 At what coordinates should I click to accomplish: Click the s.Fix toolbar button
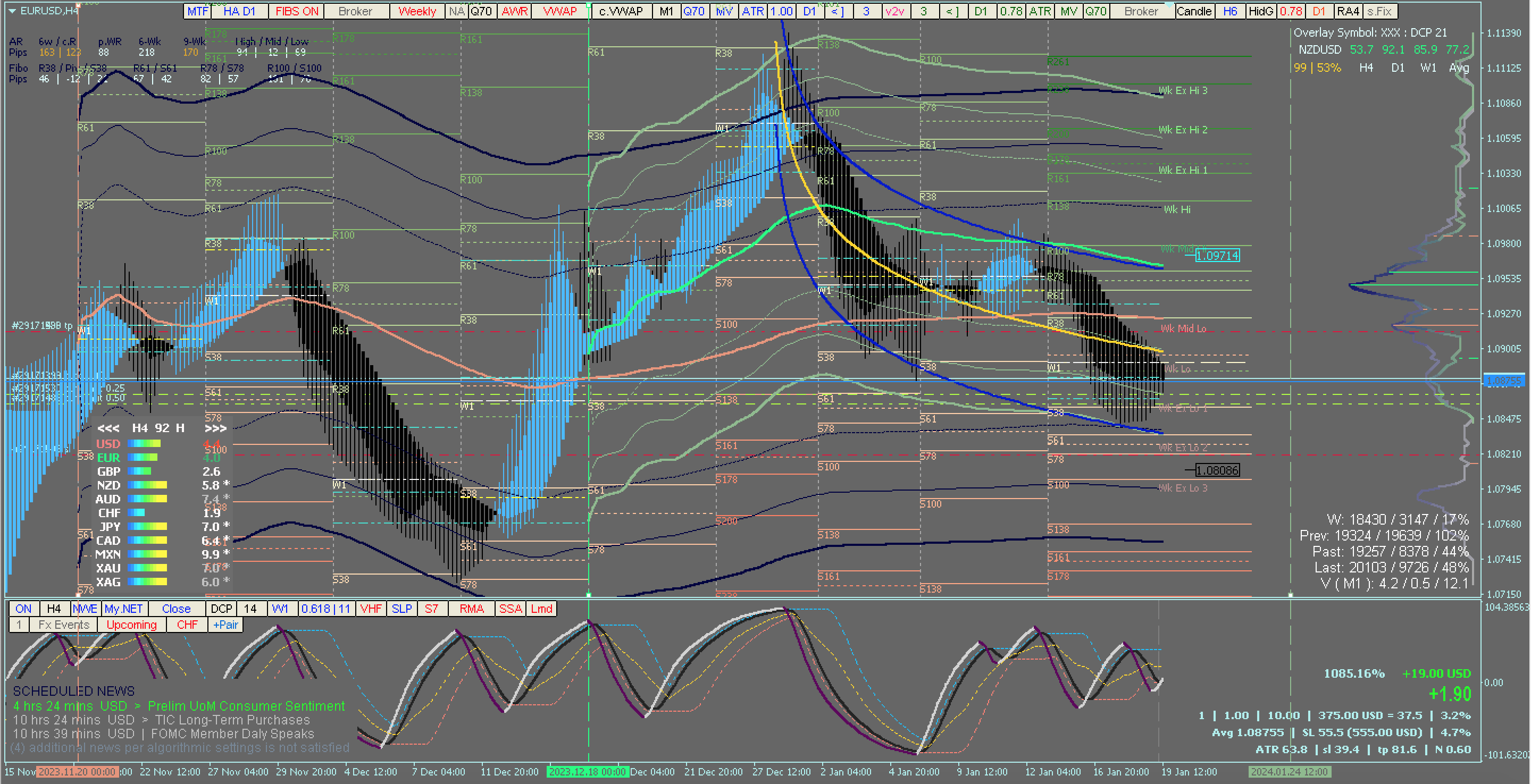click(x=1379, y=11)
